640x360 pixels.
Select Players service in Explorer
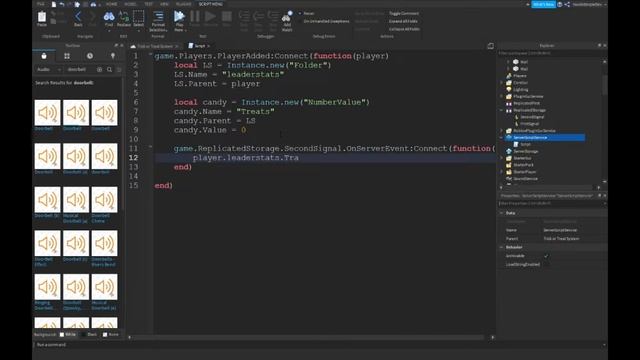click(520, 76)
